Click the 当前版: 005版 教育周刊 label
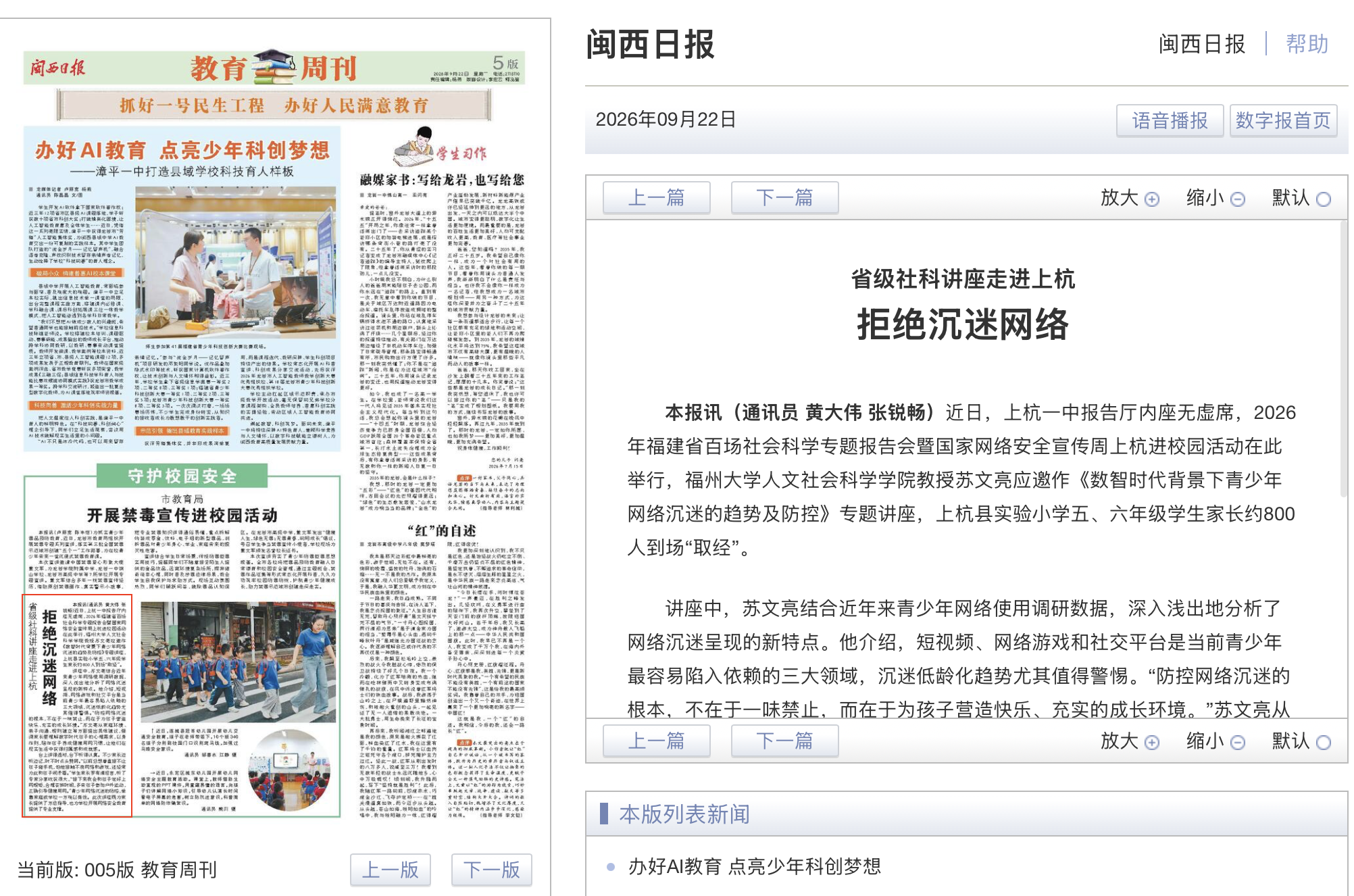 (117, 870)
